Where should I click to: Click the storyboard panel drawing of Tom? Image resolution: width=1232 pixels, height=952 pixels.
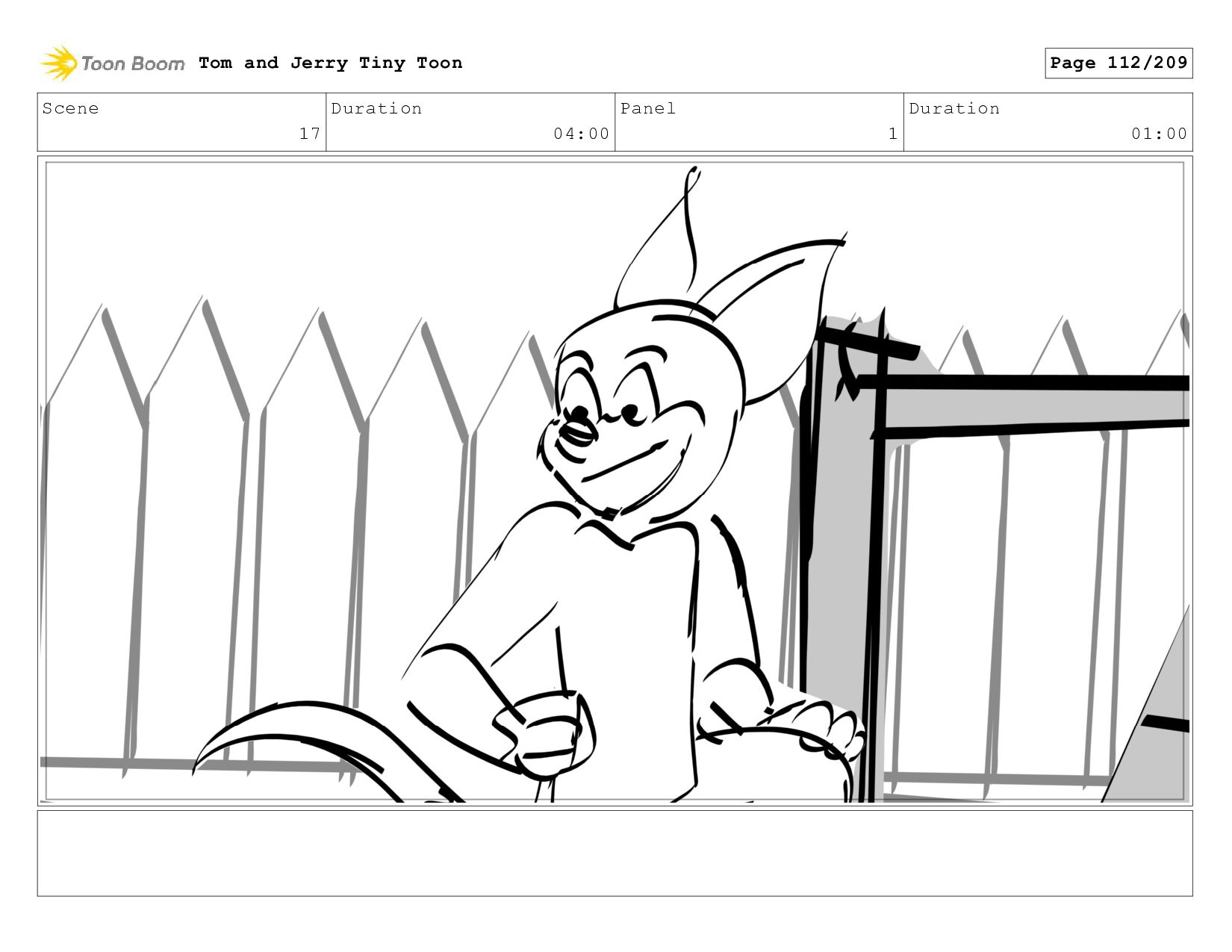pyautogui.click(x=615, y=481)
